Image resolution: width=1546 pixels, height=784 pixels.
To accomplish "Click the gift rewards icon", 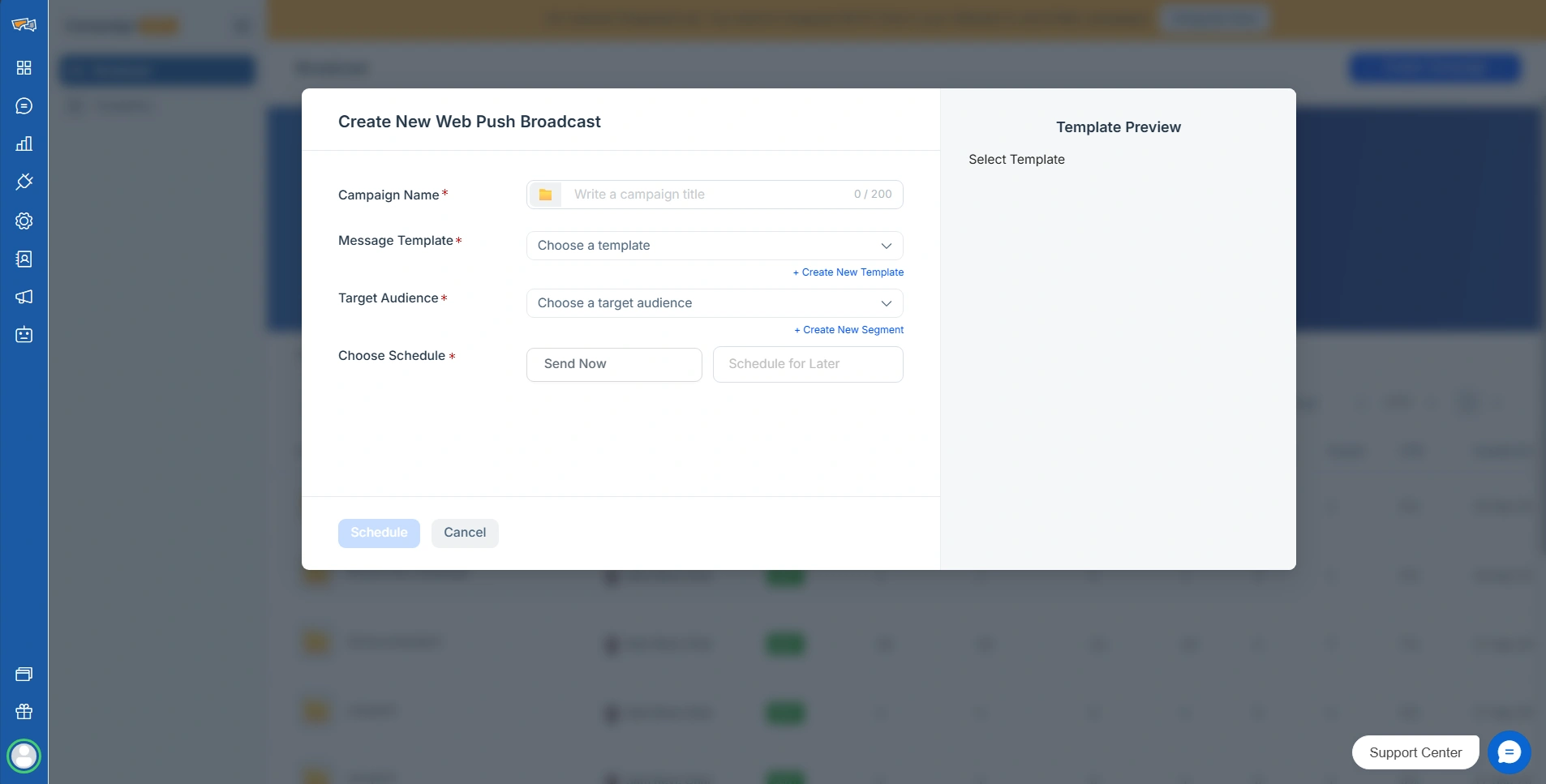I will [24, 712].
